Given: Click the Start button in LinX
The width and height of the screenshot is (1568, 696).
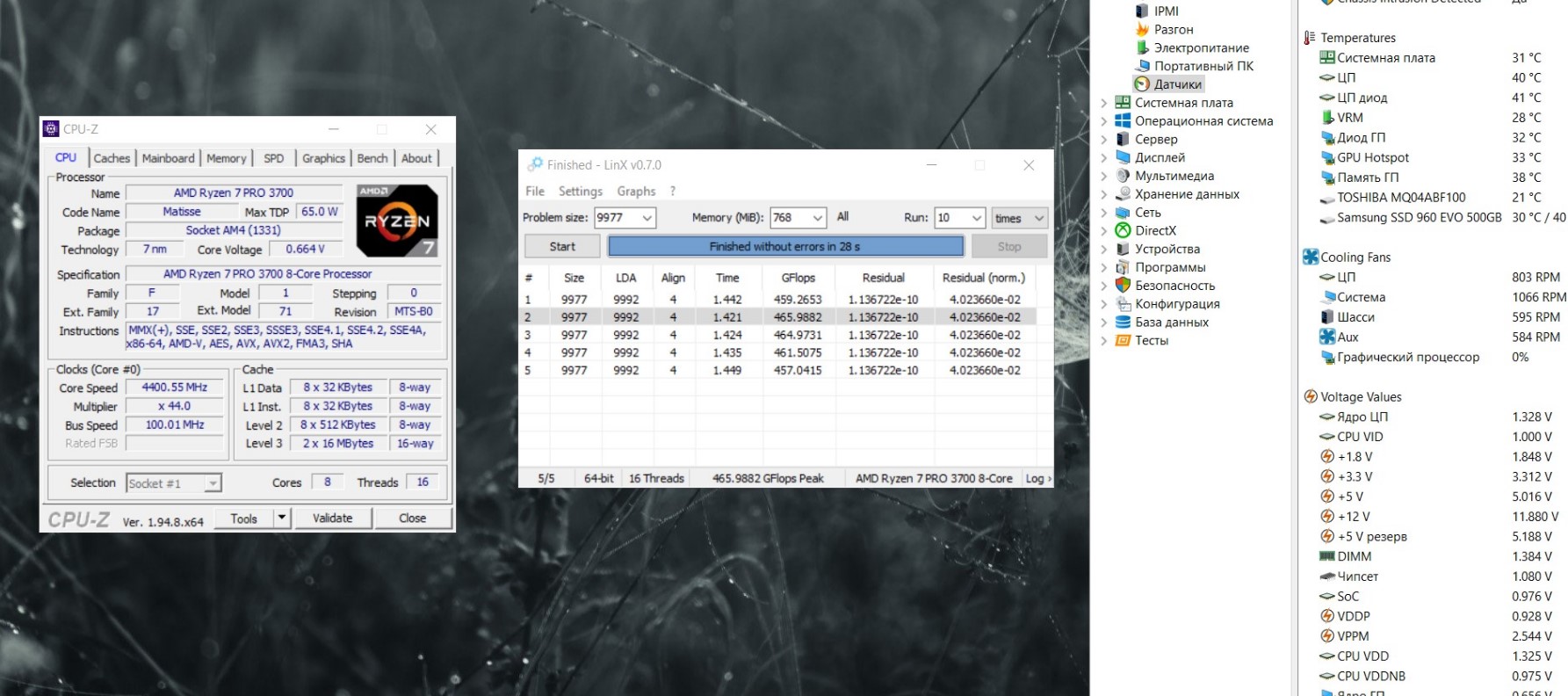Looking at the screenshot, I should [x=562, y=247].
